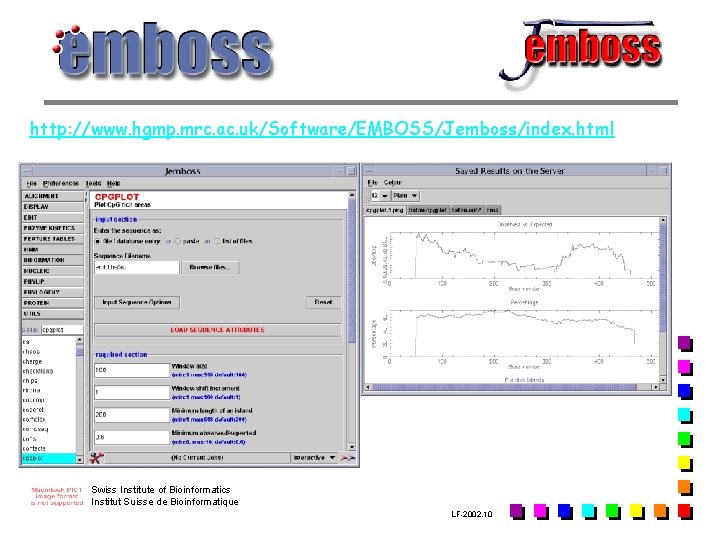The width and height of the screenshot is (720, 540).
Task: Click LOAD SEQUENCE ATTRIBUTES button
Action: pos(218,330)
